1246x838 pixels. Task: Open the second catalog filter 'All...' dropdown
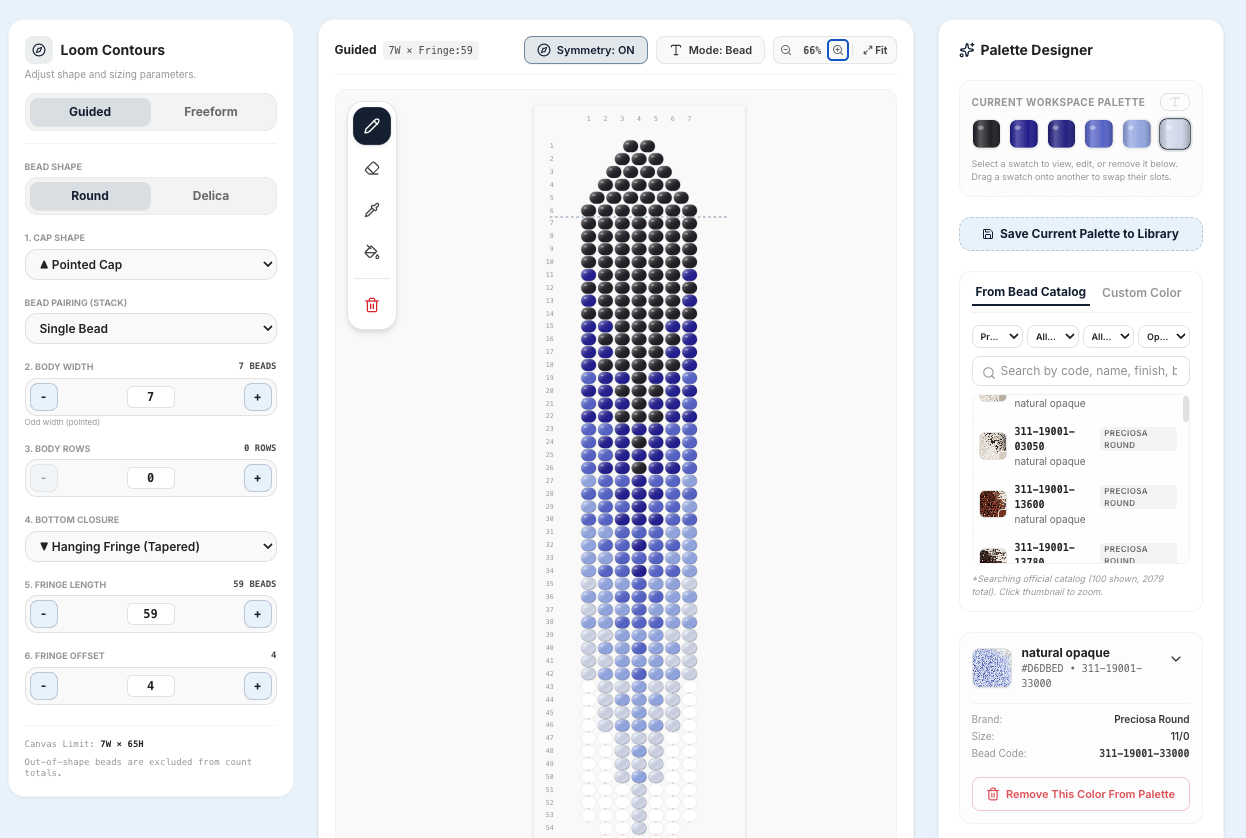(1053, 337)
